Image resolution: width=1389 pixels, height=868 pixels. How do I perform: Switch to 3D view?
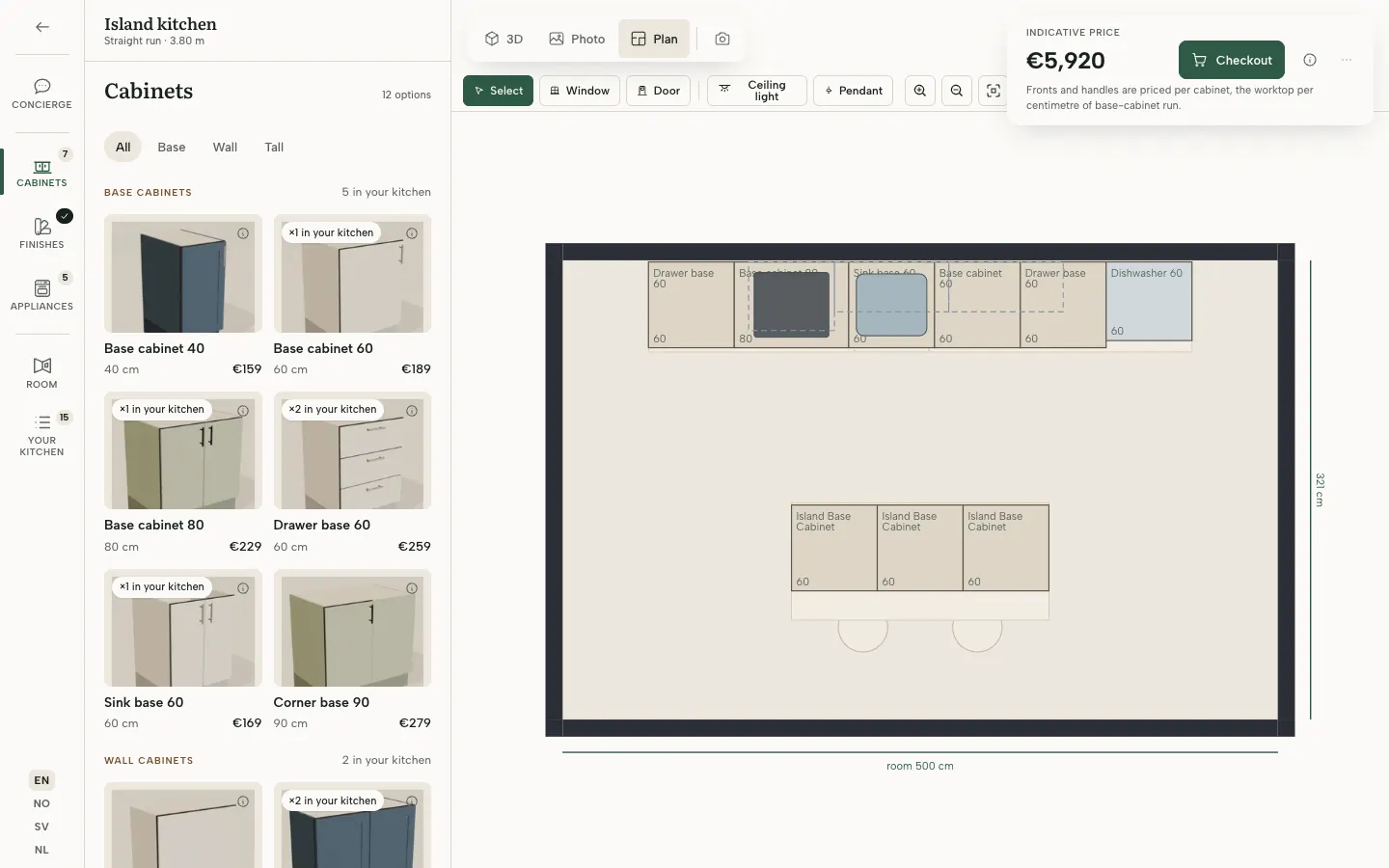[504, 39]
